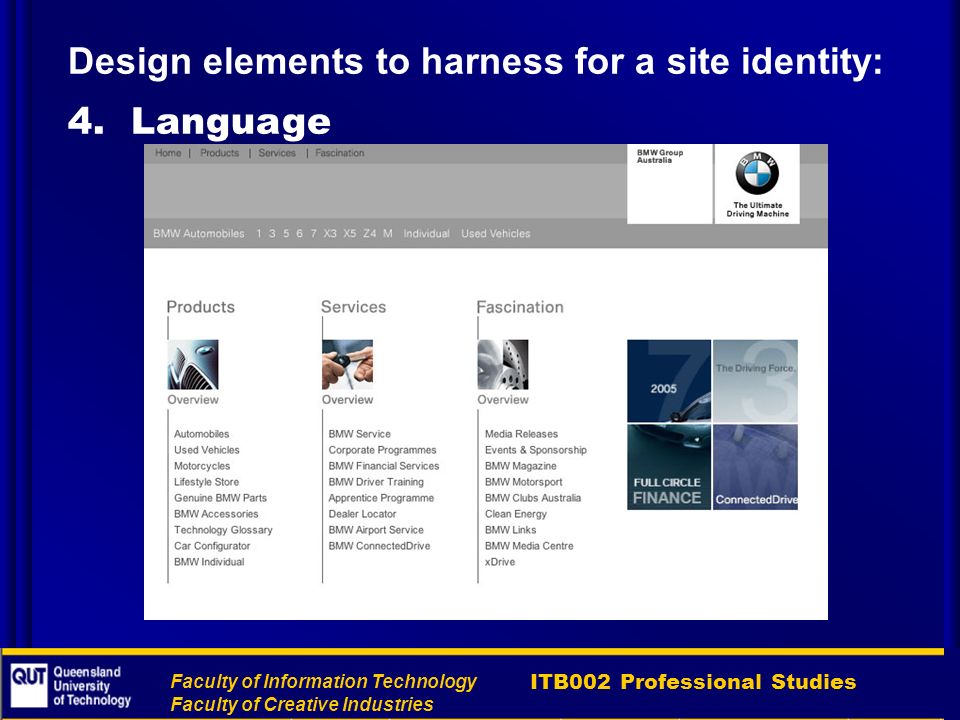Visit the Lifestyle Store link
Viewport: 960px width, 720px height.
206,482
